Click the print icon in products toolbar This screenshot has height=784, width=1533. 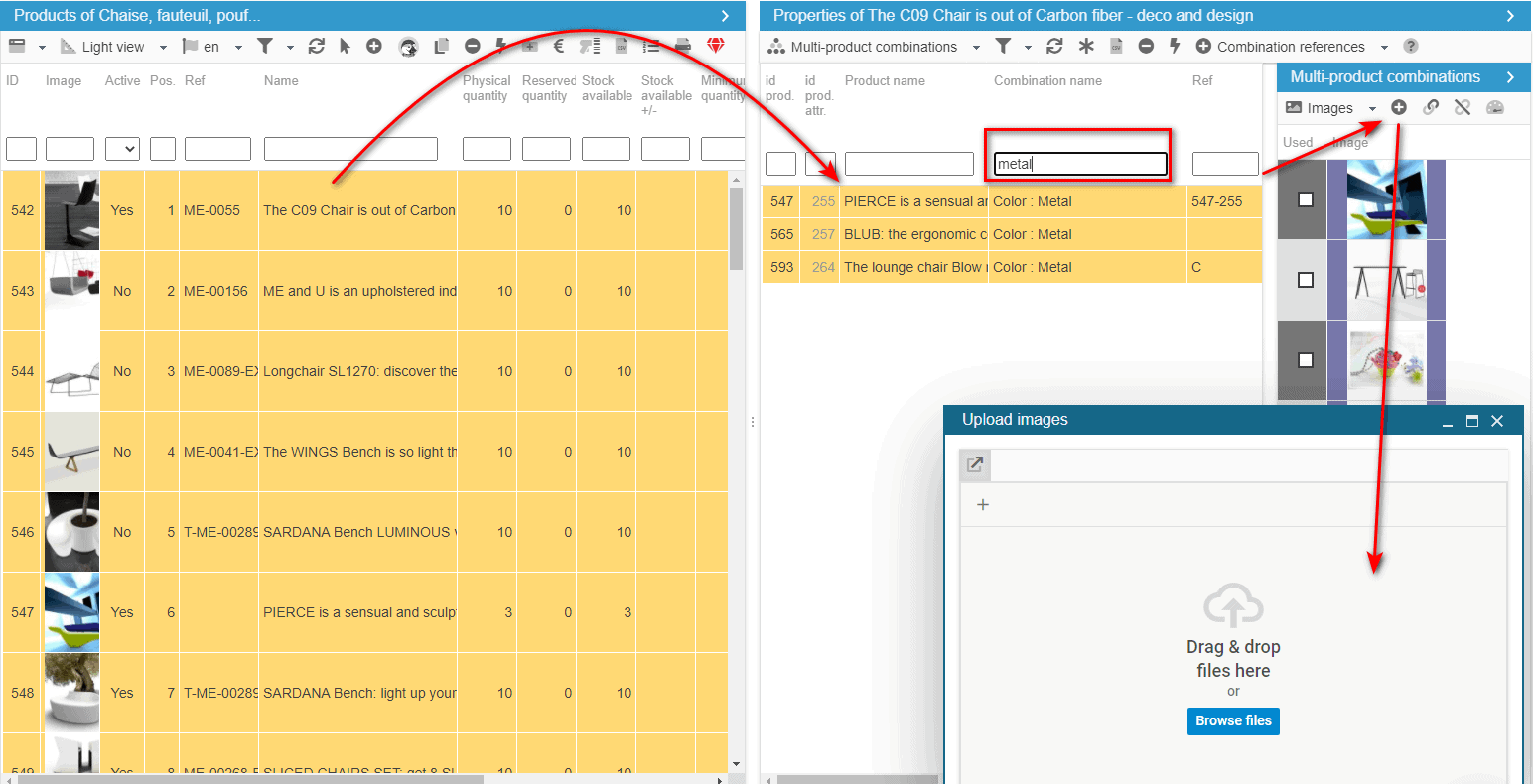point(683,47)
